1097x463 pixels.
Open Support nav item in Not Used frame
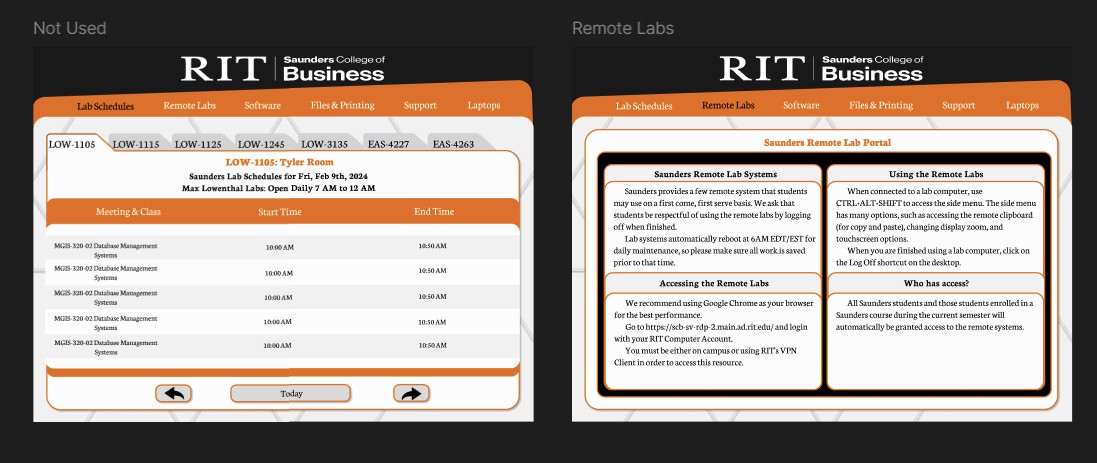click(420, 105)
